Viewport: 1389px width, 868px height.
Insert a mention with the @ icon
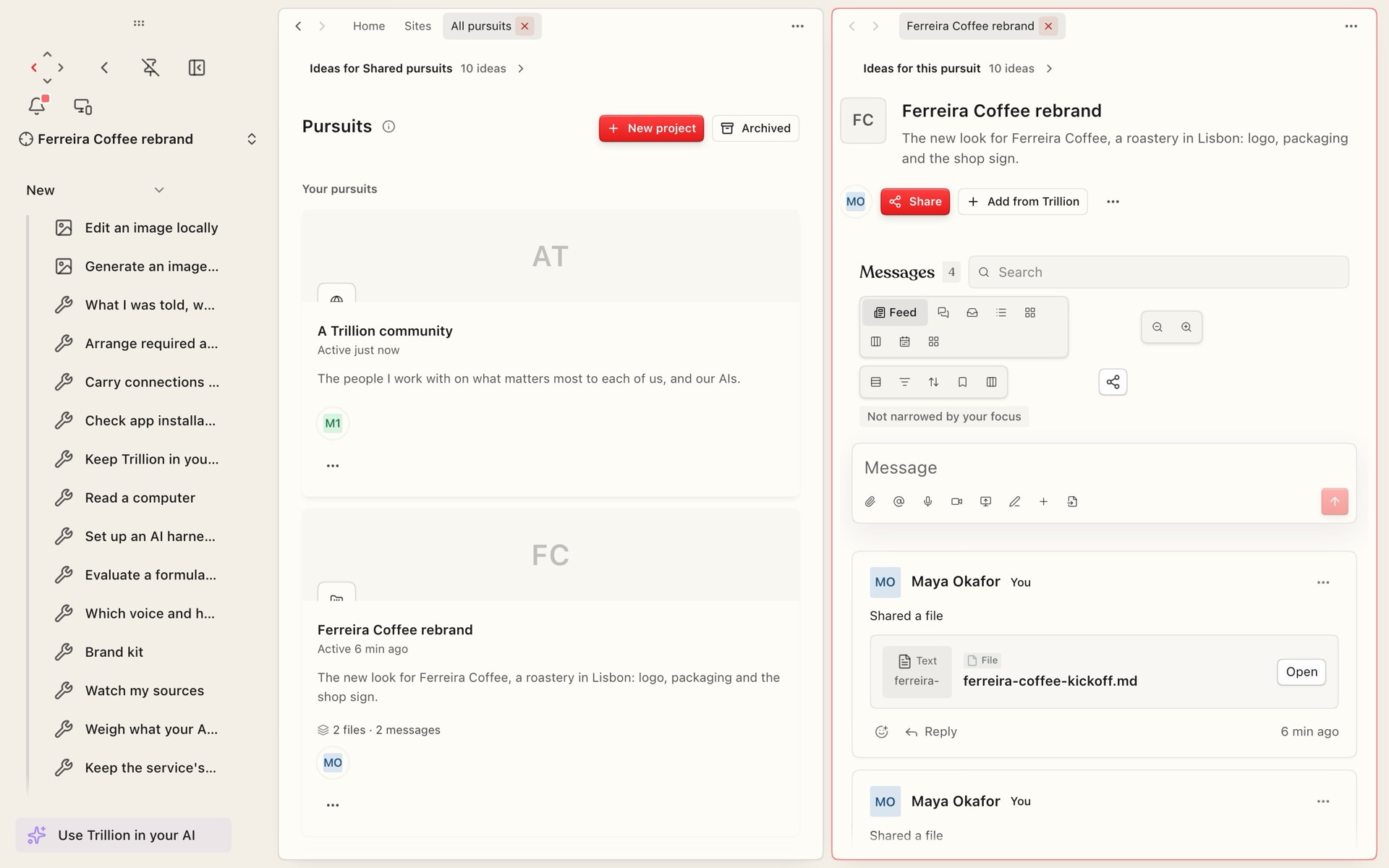(899, 501)
